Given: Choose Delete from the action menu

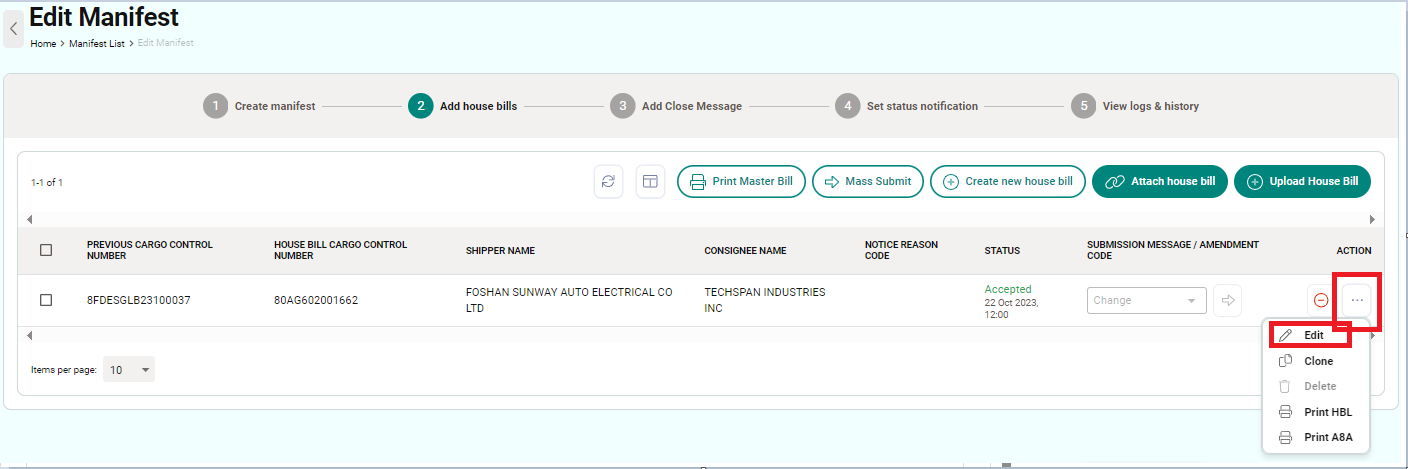Looking at the screenshot, I should pyautogui.click(x=1314, y=386).
